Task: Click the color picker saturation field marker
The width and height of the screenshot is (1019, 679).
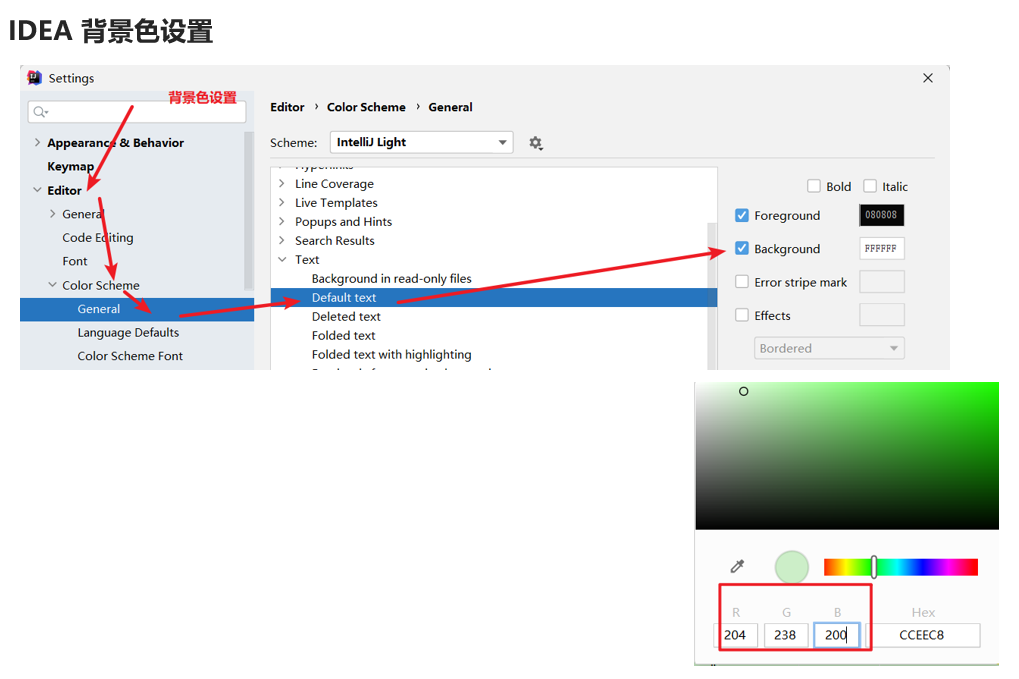Action: [743, 391]
